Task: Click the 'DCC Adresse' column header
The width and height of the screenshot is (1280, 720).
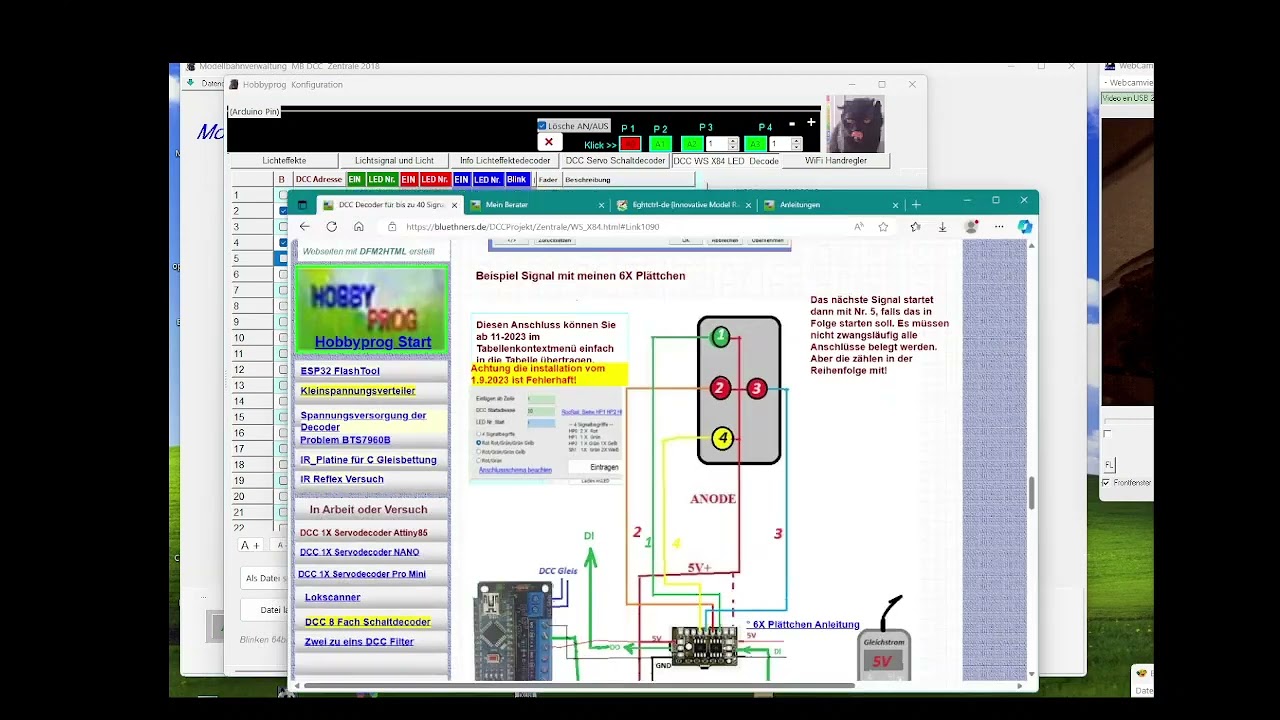Action: [x=319, y=180]
